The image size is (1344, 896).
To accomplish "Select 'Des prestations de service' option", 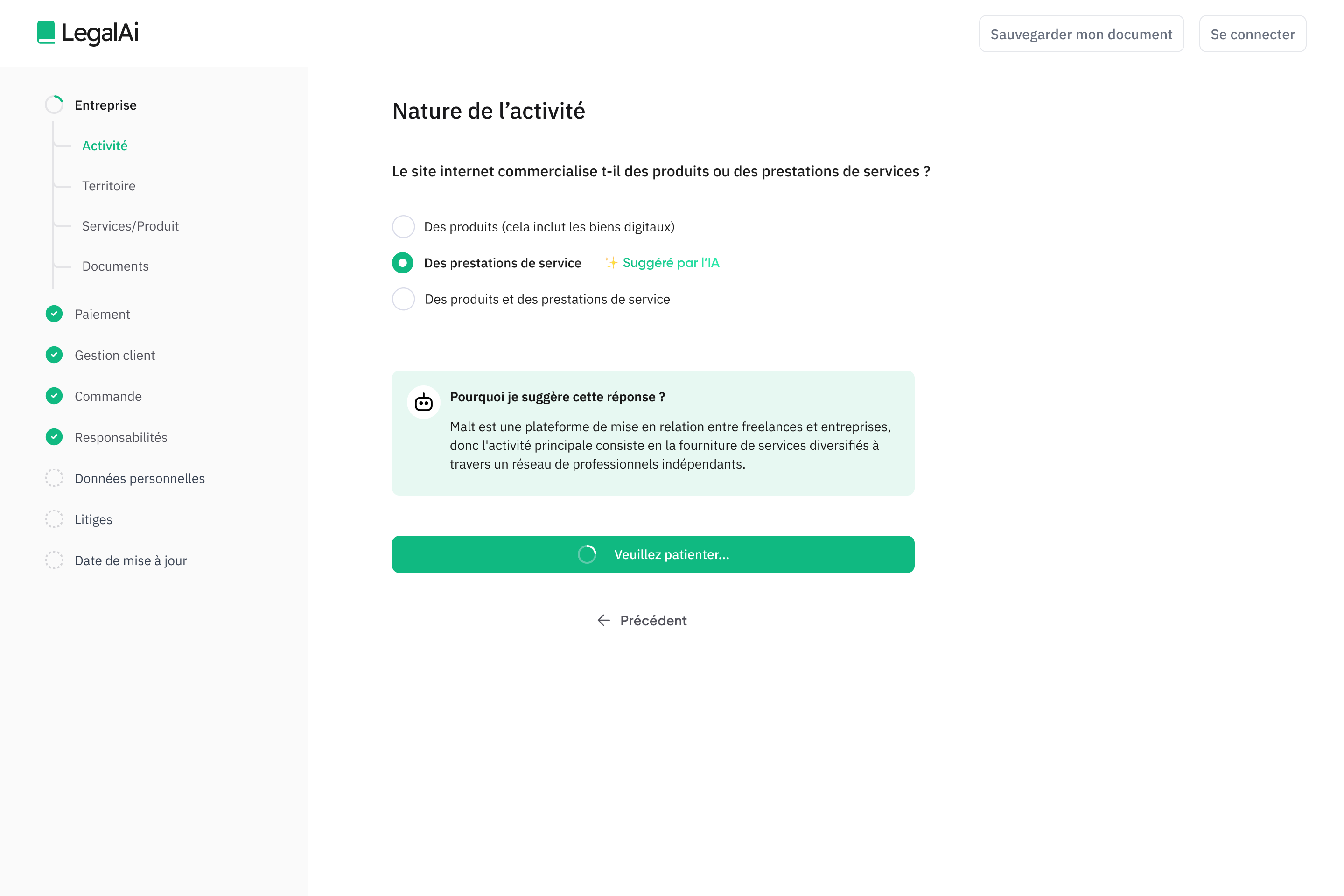I will click(x=403, y=263).
